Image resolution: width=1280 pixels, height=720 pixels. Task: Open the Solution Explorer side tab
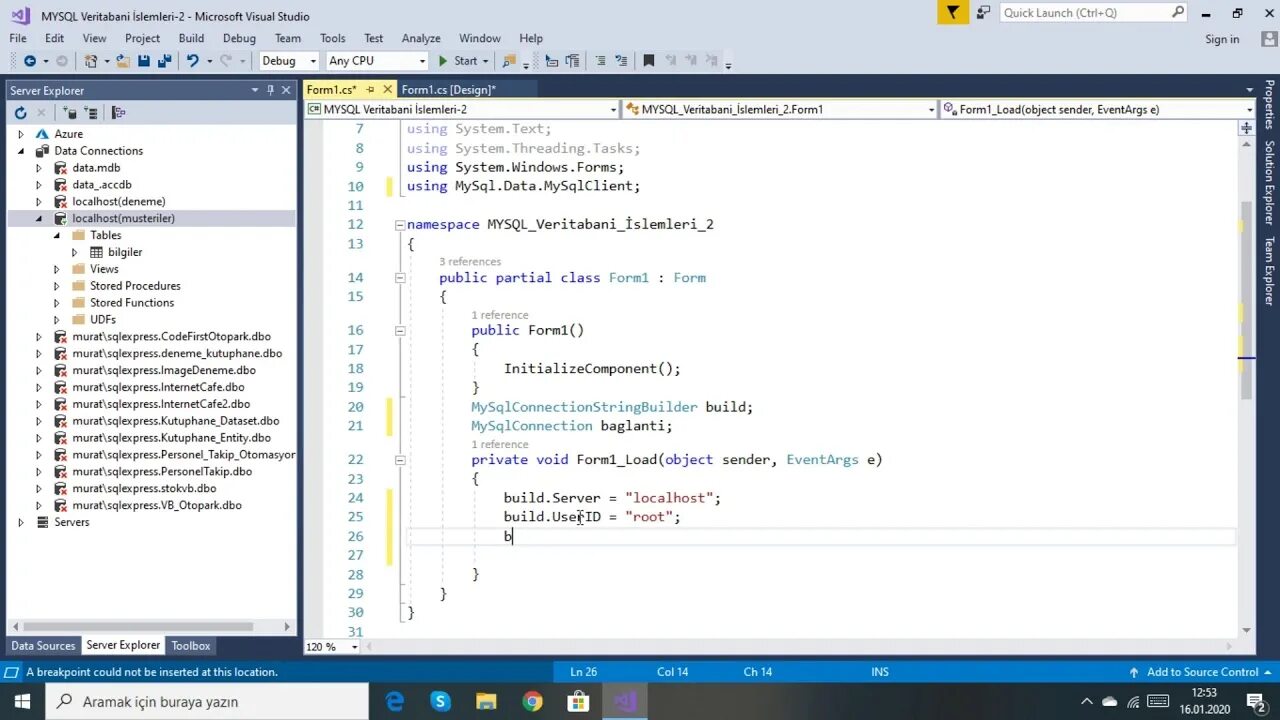coord(1269,182)
